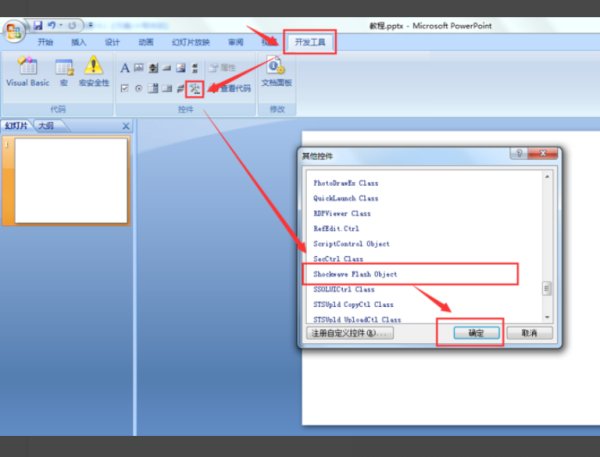Select the 动画 tab
Viewport: 600px width, 457px height.
pyautogui.click(x=146, y=42)
